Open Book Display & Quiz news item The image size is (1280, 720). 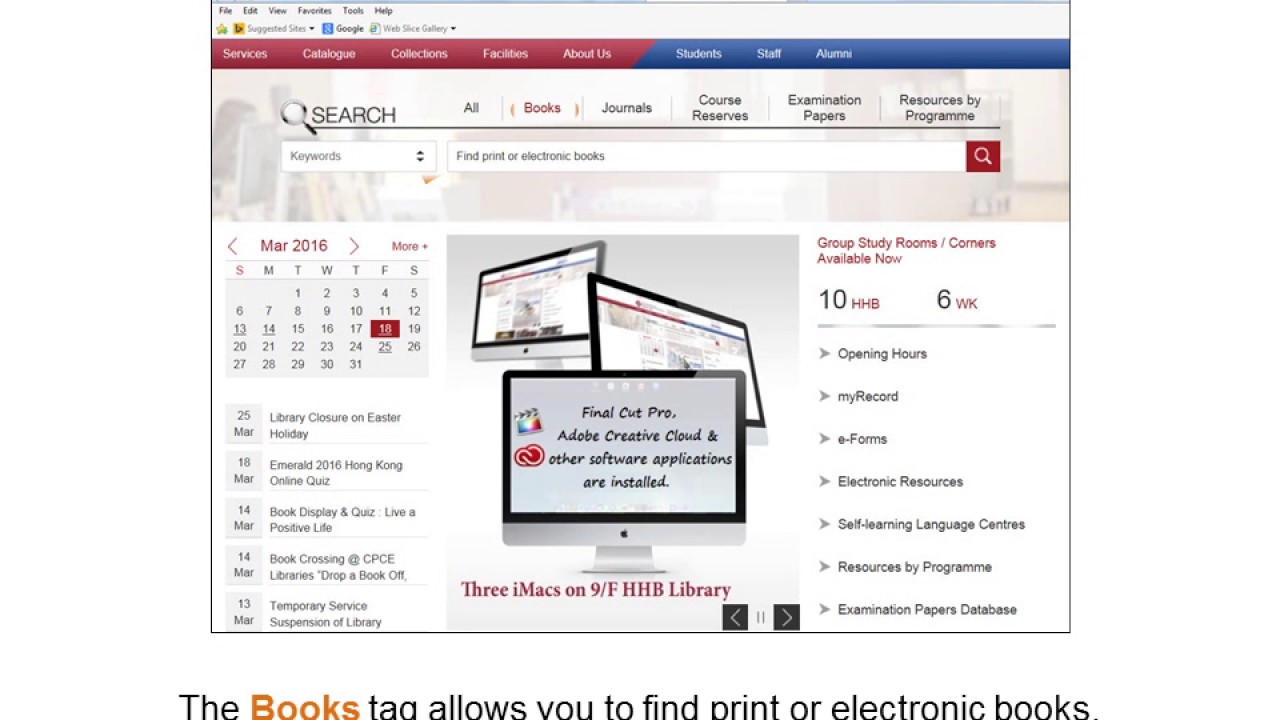point(342,519)
